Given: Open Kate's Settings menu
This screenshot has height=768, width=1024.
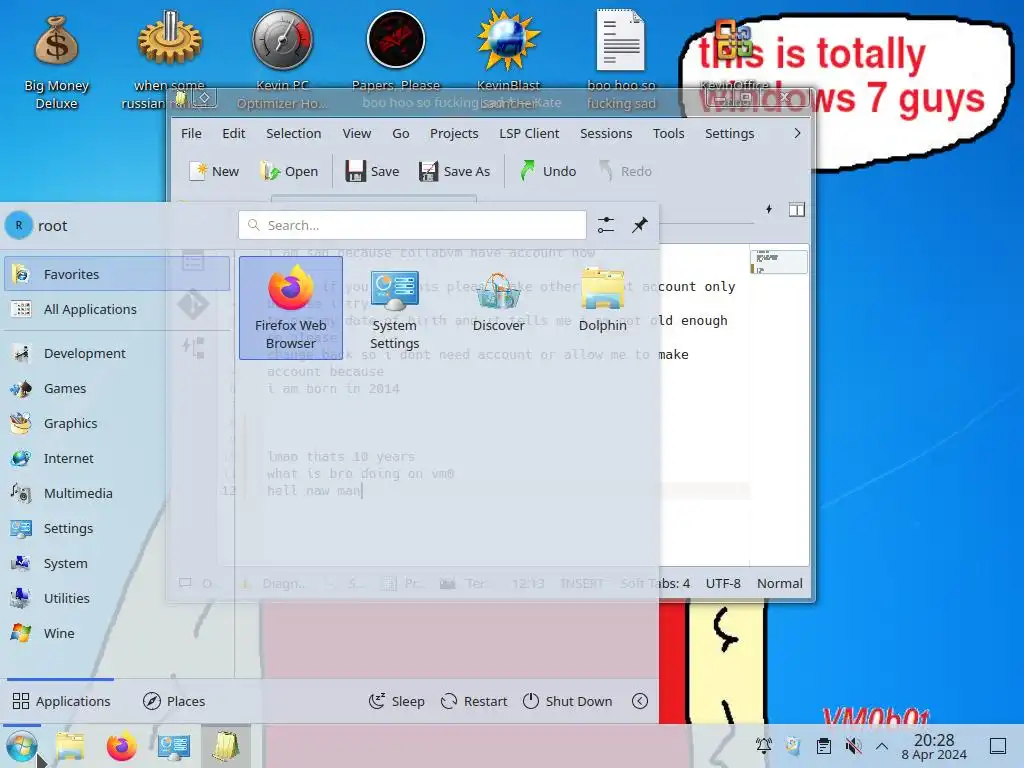Looking at the screenshot, I should point(729,133).
